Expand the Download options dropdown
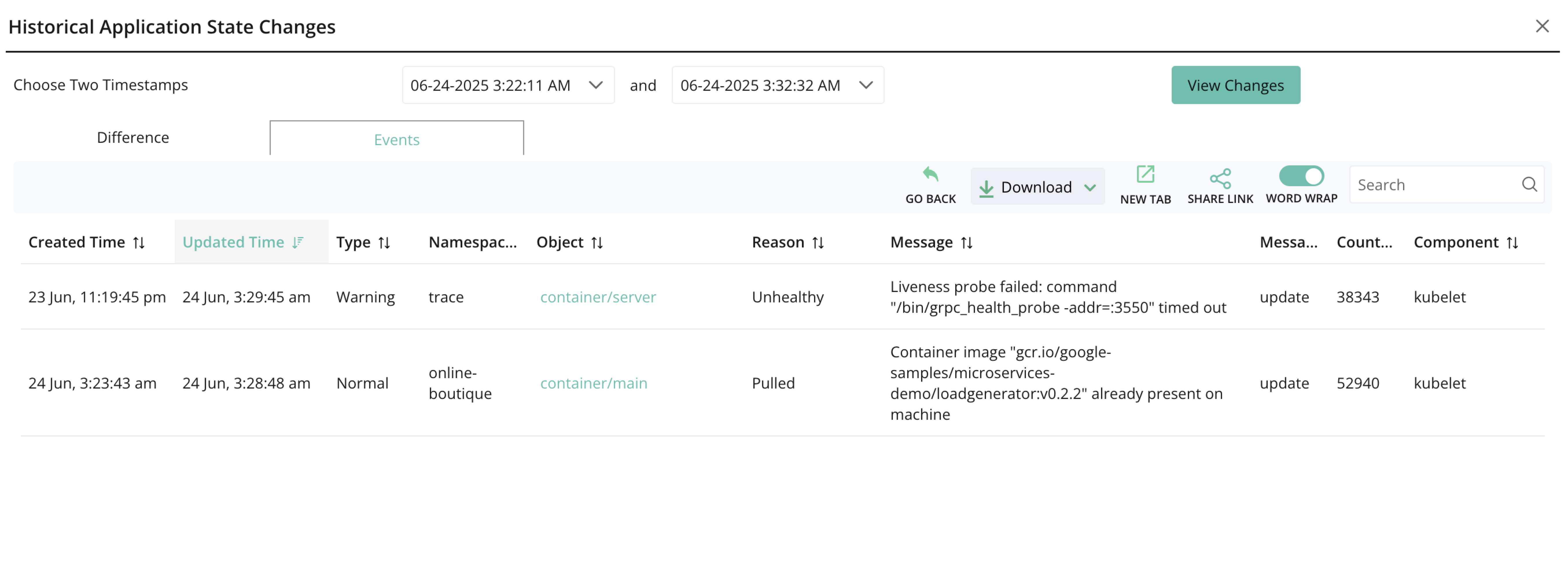This screenshot has width=1568, height=562. click(x=1037, y=187)
